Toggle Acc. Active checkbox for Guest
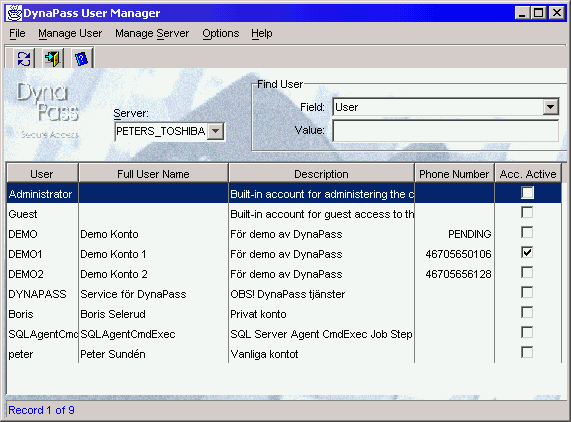571x422 pixels. (x=527, y=212)
